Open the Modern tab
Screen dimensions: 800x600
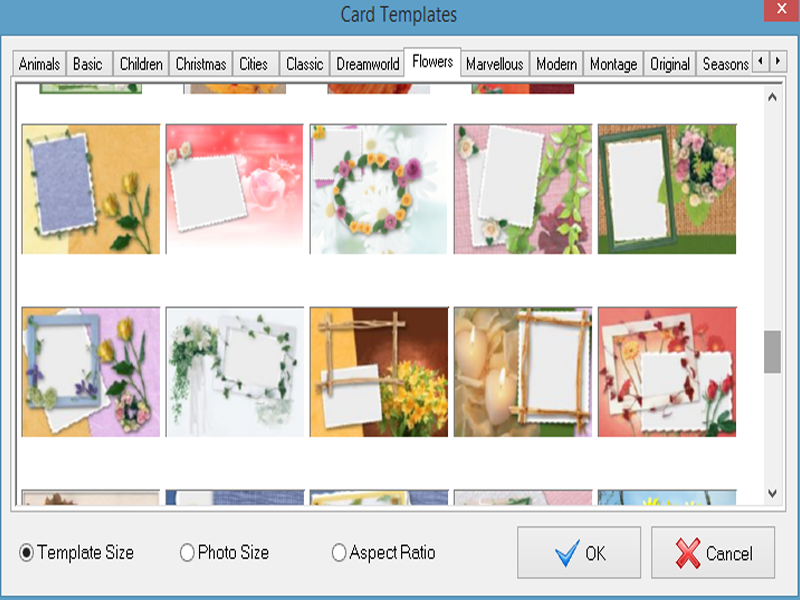557,64
